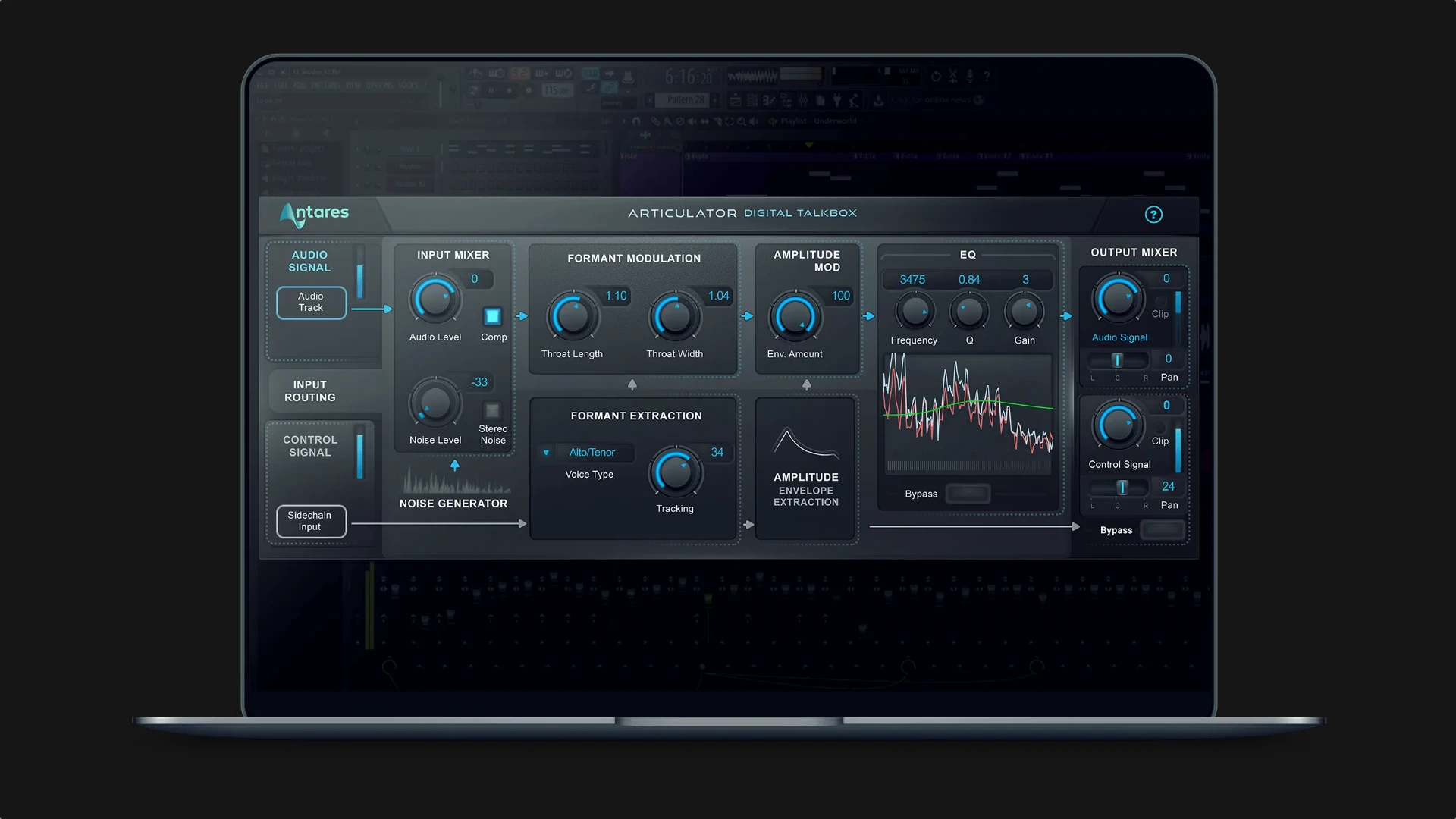This screenshot has height=819, width=1456.
Task: Click the Control Signal Pan value 24
Action: [x=1169, y=487]
